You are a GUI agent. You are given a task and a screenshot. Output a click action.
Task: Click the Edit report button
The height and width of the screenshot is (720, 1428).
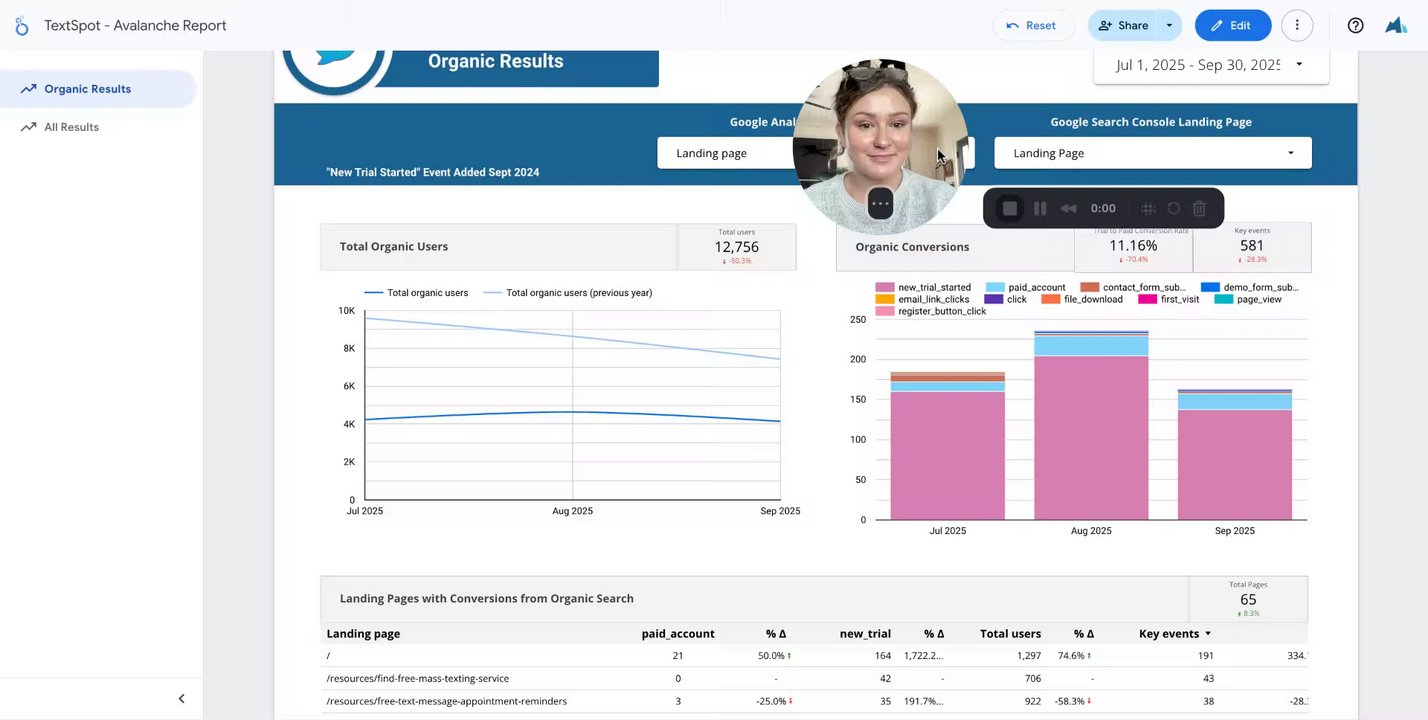(x=1233, y=26)
